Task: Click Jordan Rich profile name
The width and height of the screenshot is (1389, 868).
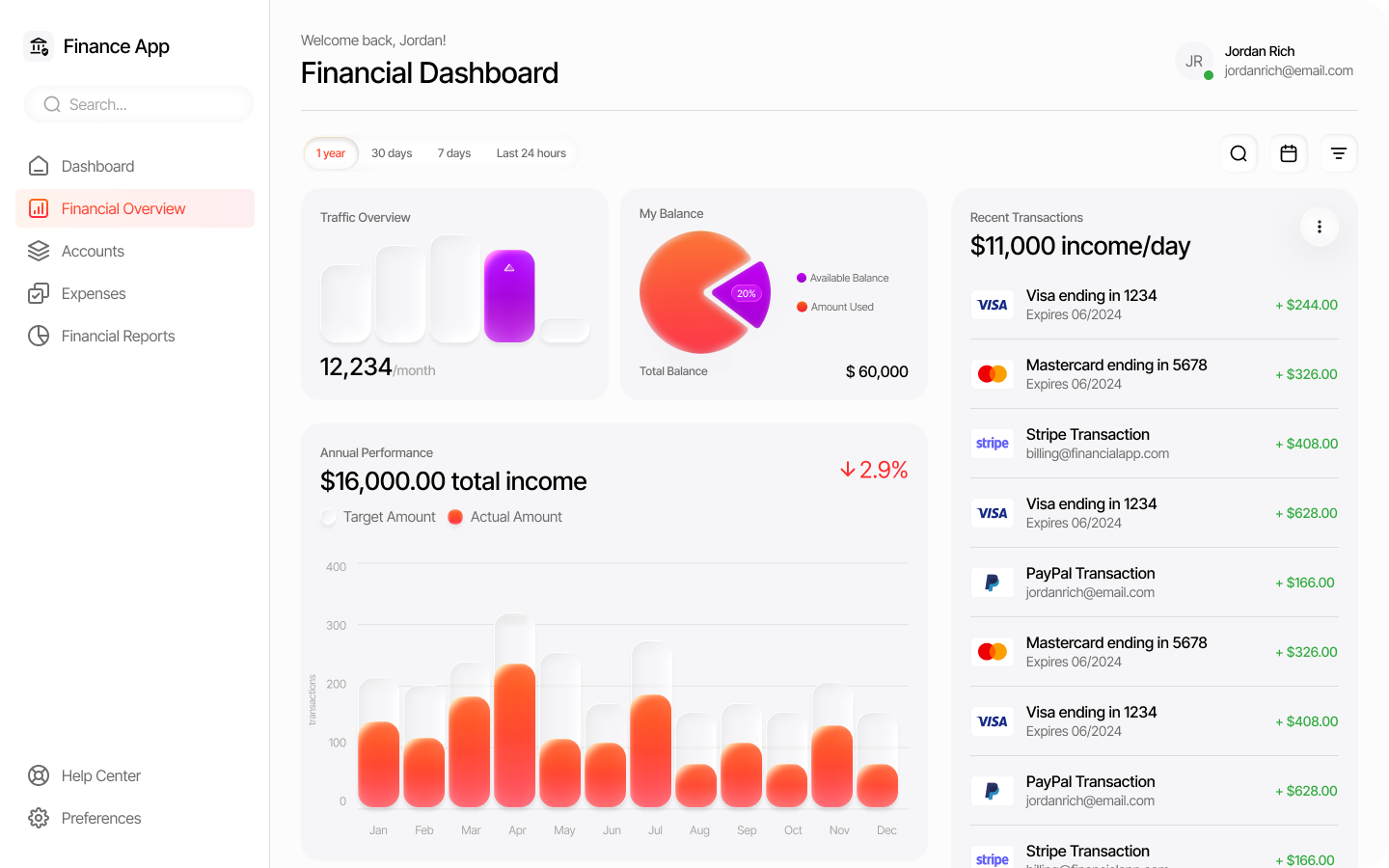Action: coord(1260,51)
